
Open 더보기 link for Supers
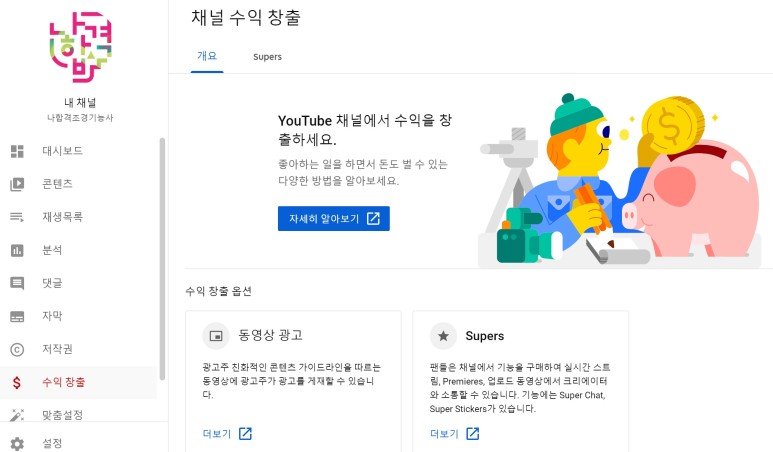tap(444, 434)
